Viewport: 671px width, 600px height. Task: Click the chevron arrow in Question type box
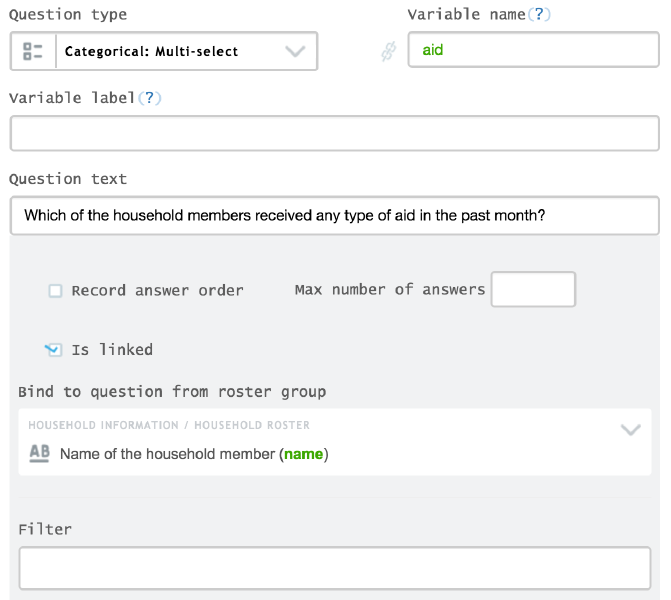point(294,51)
